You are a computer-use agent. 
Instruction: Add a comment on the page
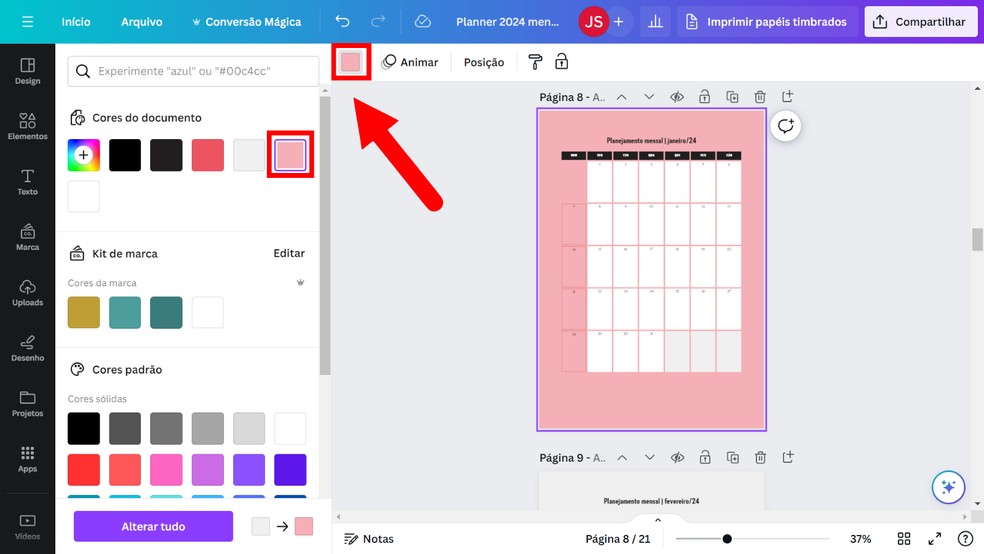coord(786,126)
